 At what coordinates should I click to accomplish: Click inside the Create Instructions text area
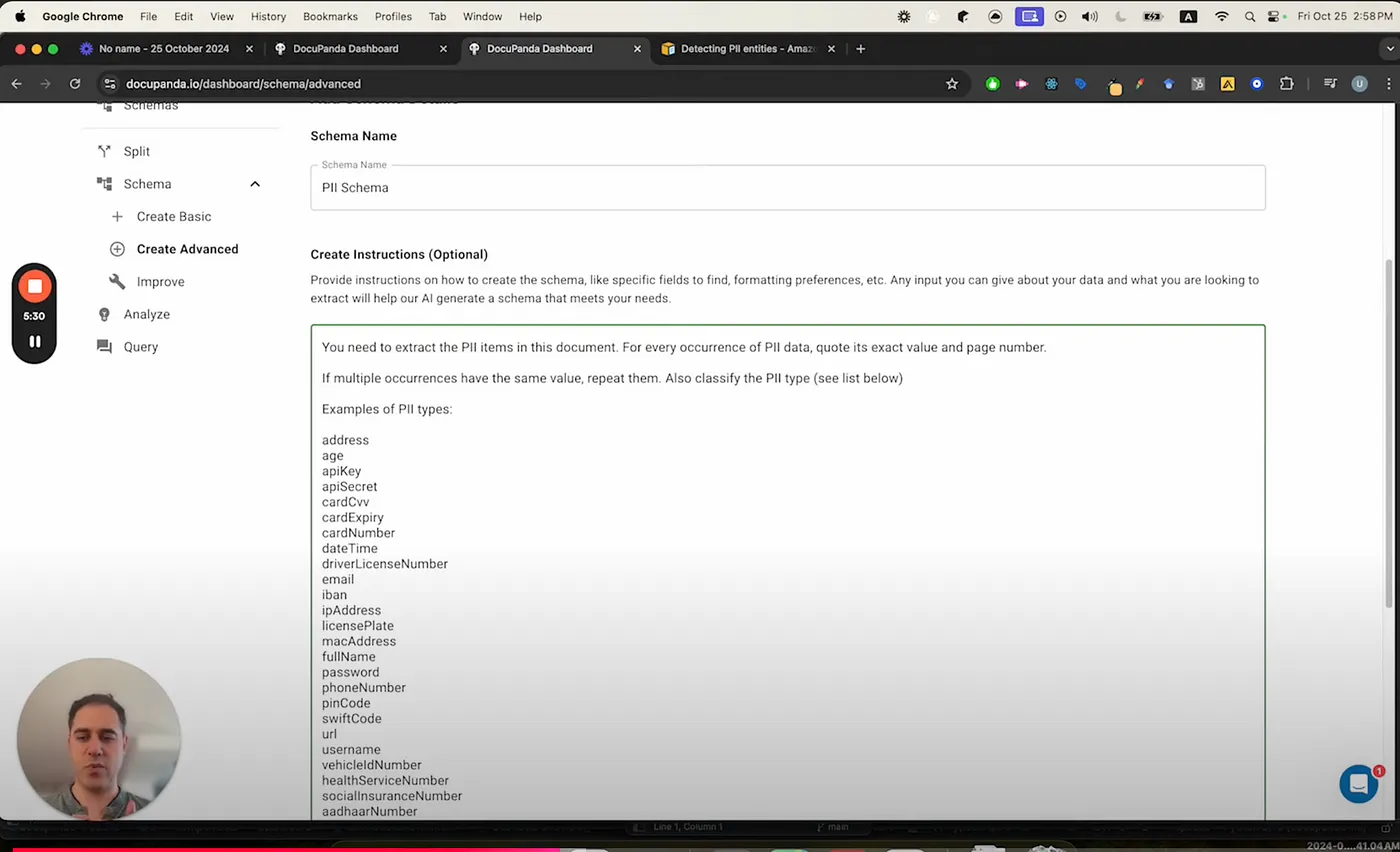(x=788, y=573)
